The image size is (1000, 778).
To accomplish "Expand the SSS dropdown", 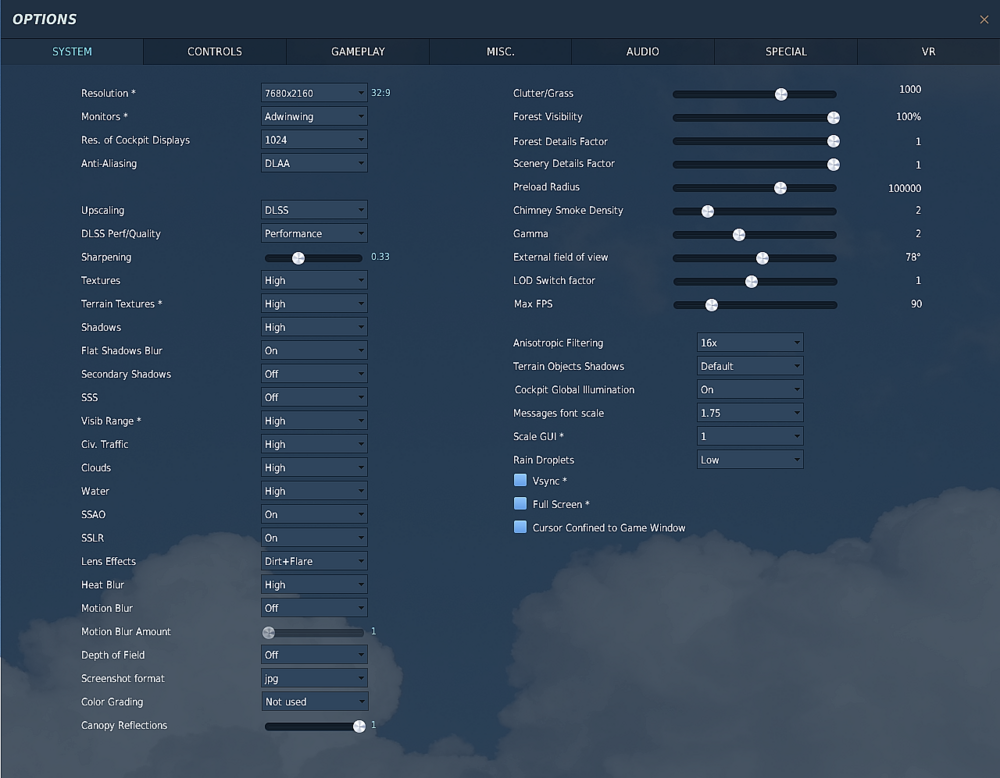I will [314, 397].
